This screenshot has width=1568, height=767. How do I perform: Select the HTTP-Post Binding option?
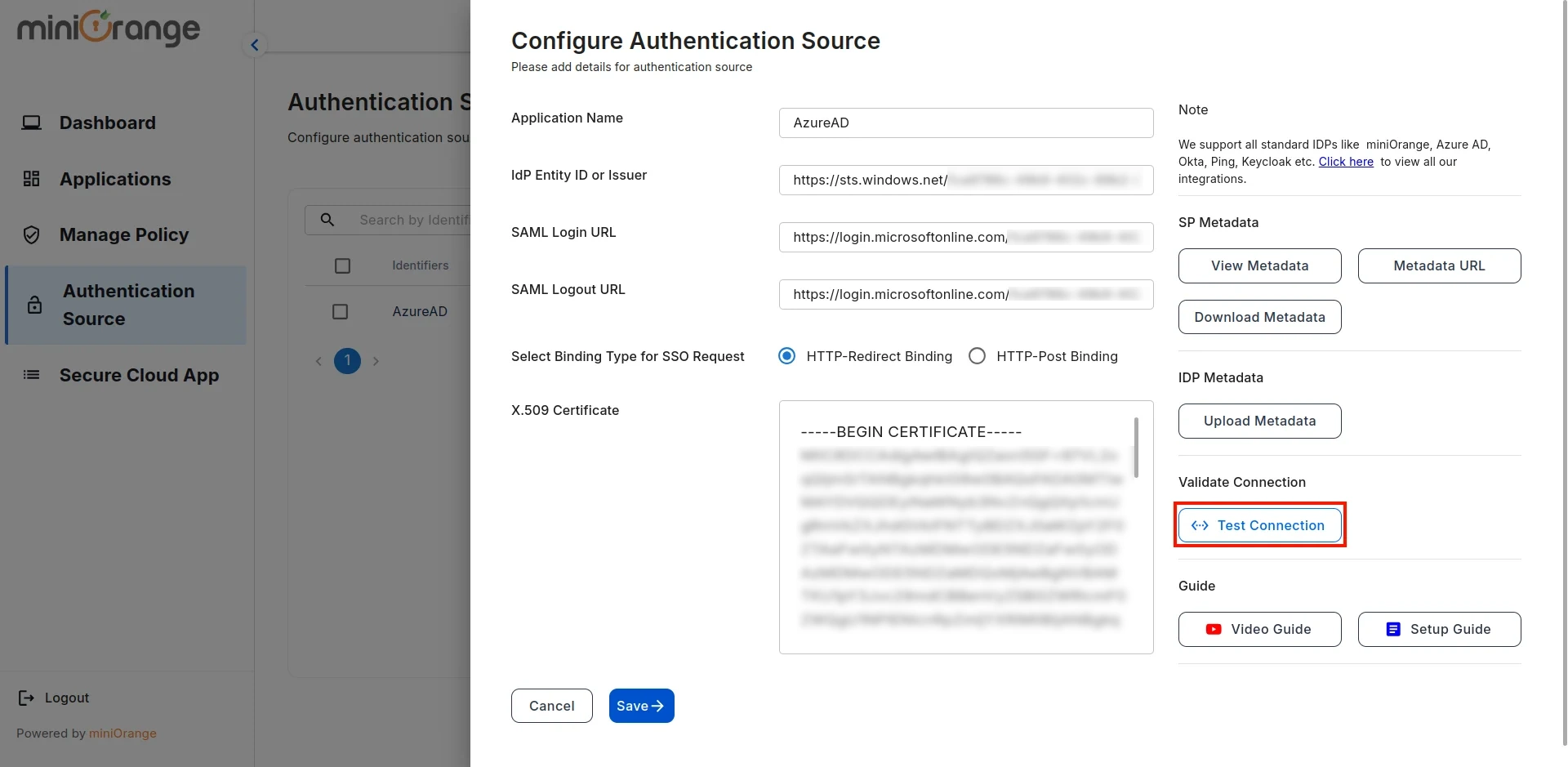(977, 356)
